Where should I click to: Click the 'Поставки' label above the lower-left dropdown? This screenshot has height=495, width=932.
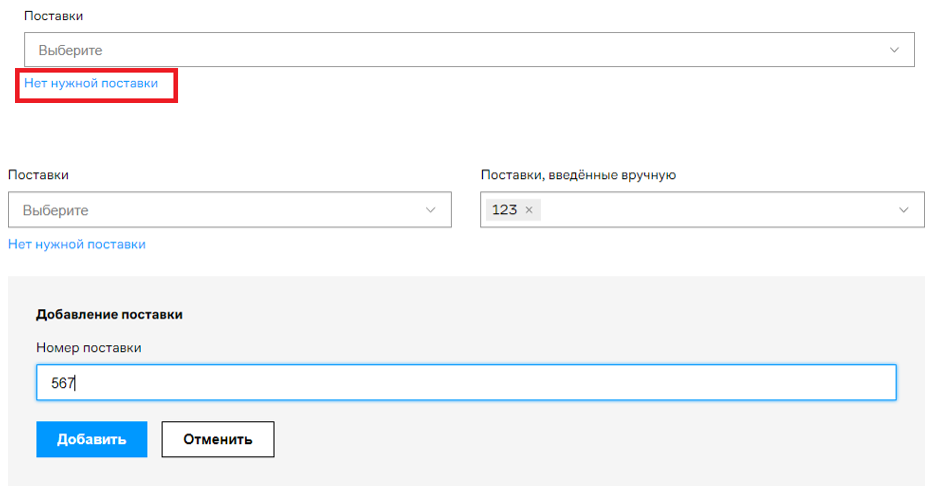pyautogui.click(x=38, y=175)
